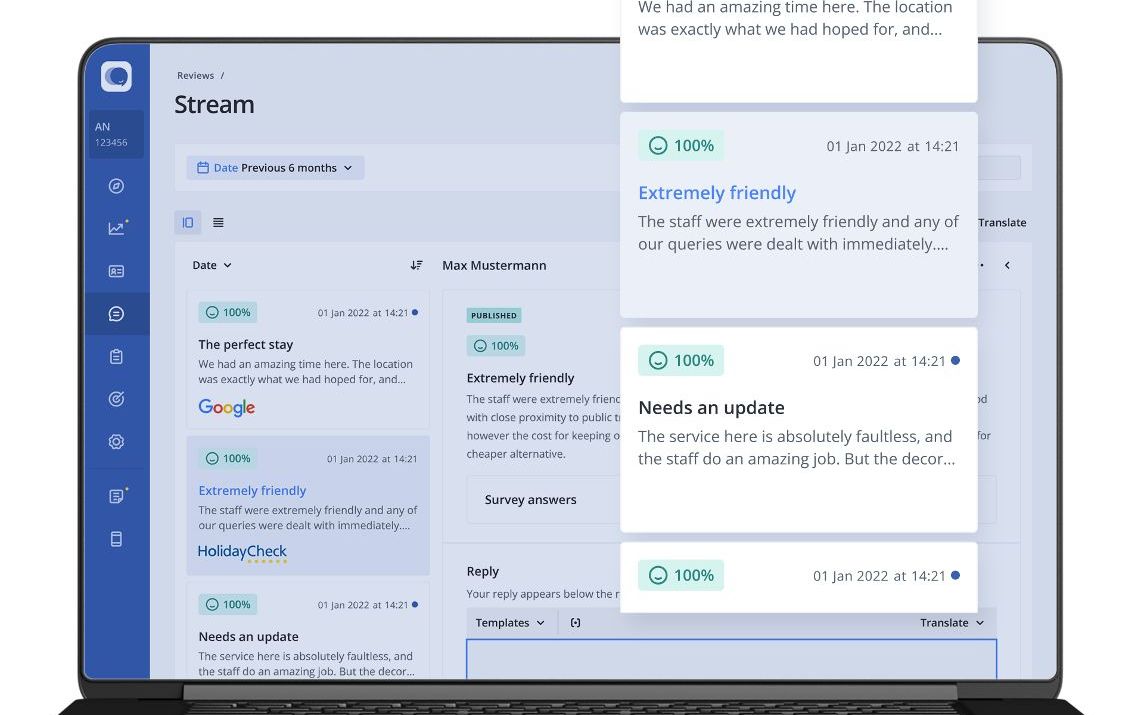Open the analytics chart icon in sidebar
The height and width of the screenshot is (715, 1144).
pyautogui.click(x=117, y=228)
